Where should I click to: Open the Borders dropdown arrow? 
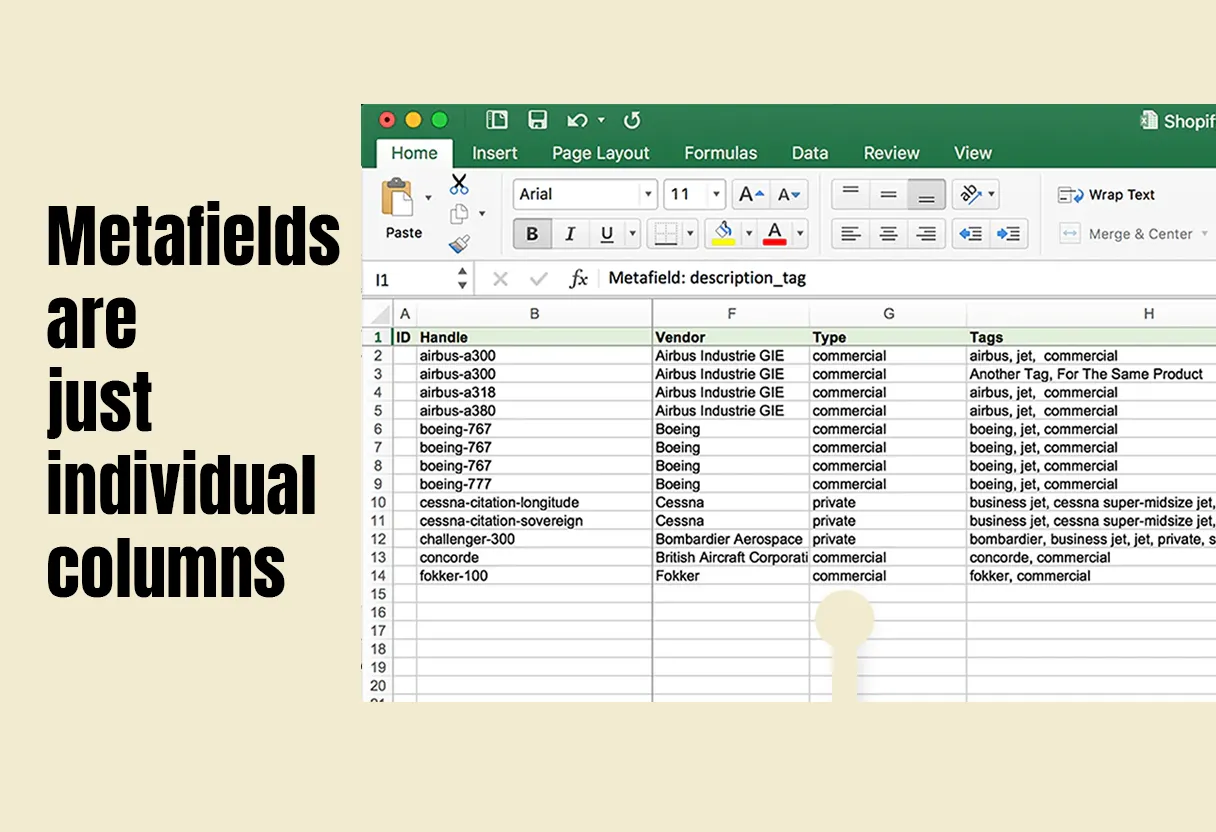click(x=690, y=234)
